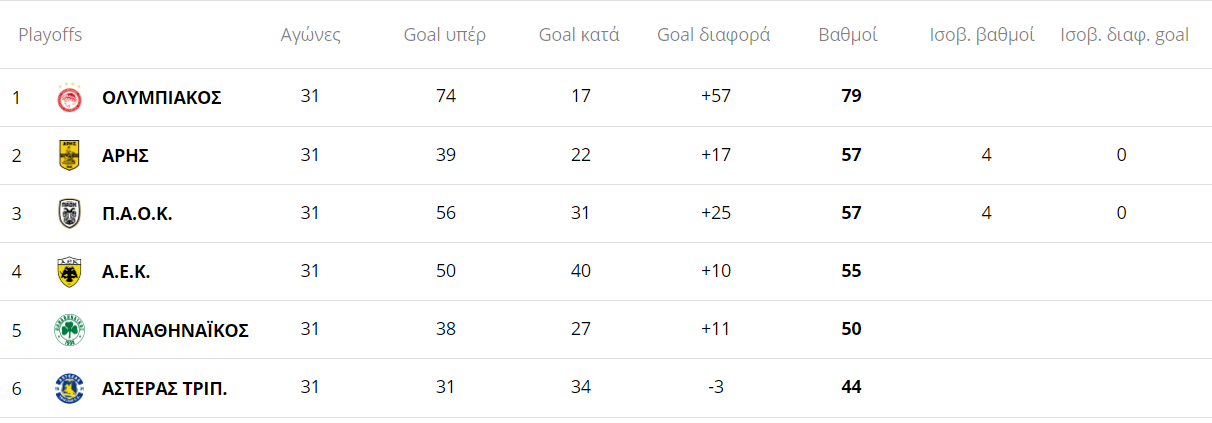Click the Asteras Tripolis blue crest
1212x423 pixels.
(x=69, y=387)
